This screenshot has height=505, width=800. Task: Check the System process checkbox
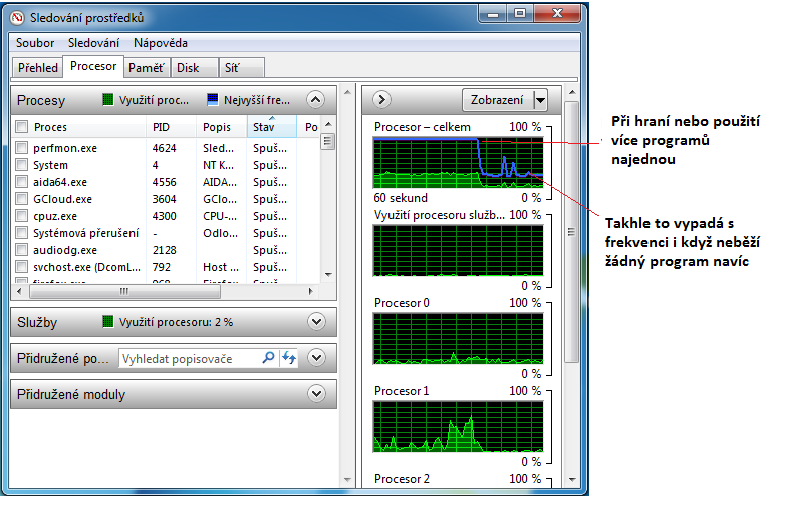tap(21, 165)
